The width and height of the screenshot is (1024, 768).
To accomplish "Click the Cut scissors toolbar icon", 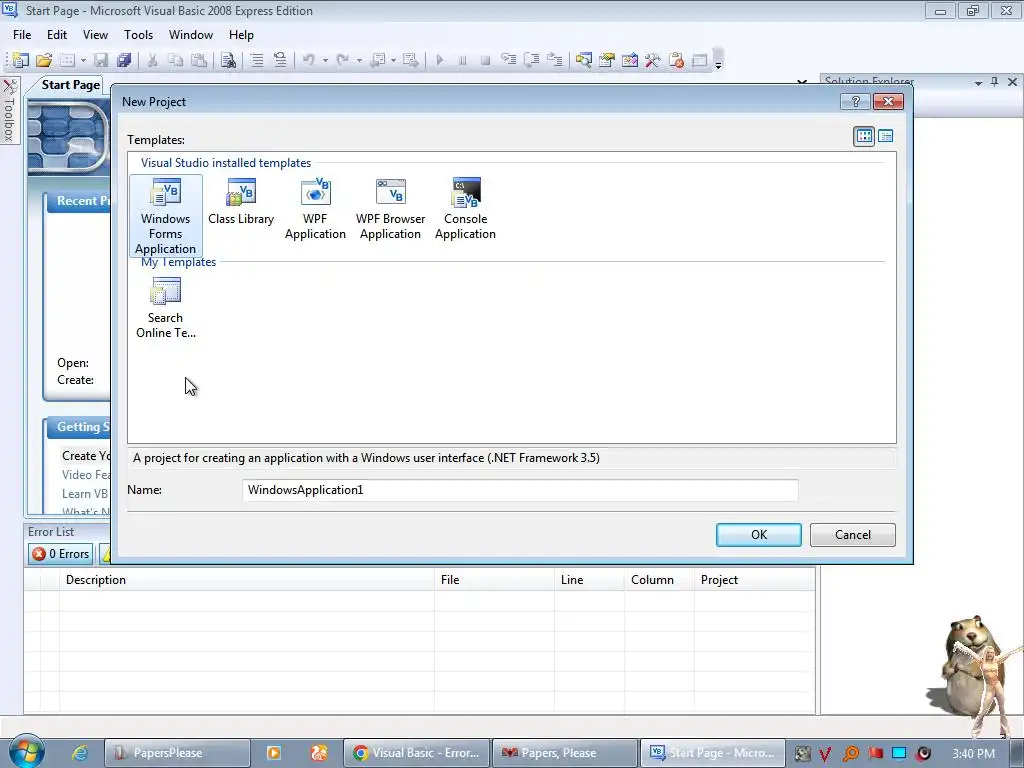I will [x=152, y=60].
